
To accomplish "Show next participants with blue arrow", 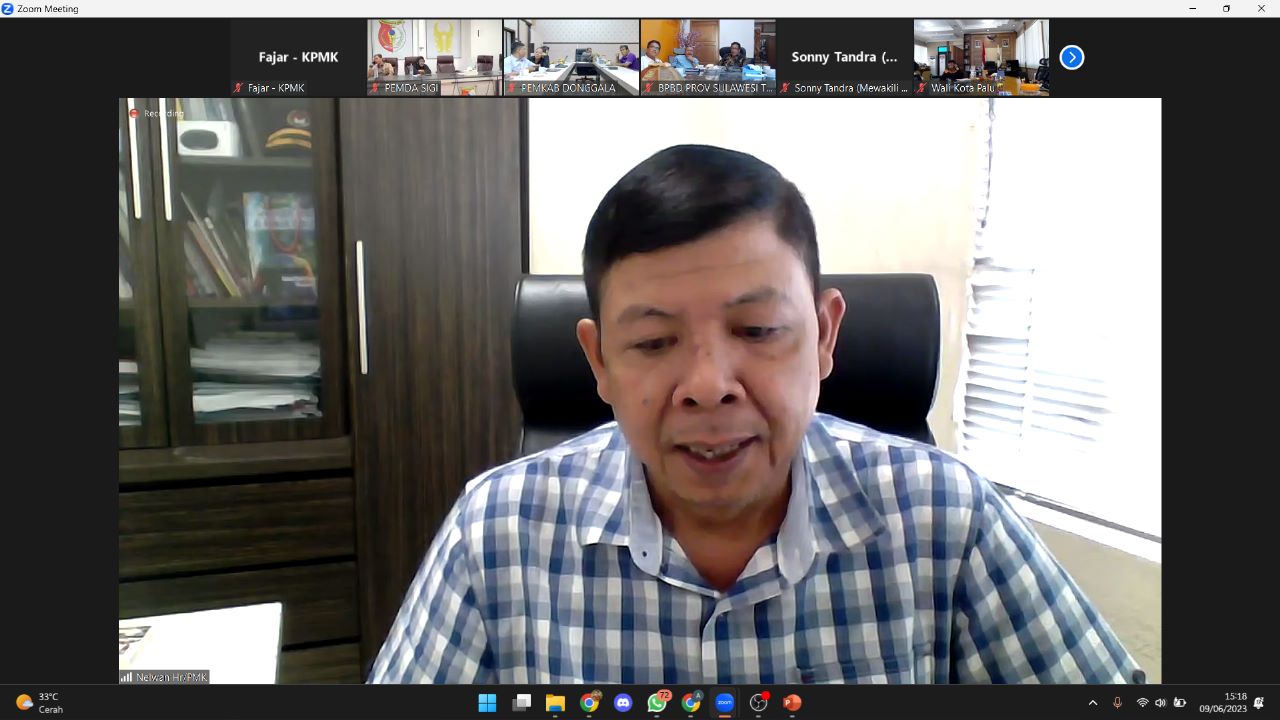I will tap(1071, 58).
